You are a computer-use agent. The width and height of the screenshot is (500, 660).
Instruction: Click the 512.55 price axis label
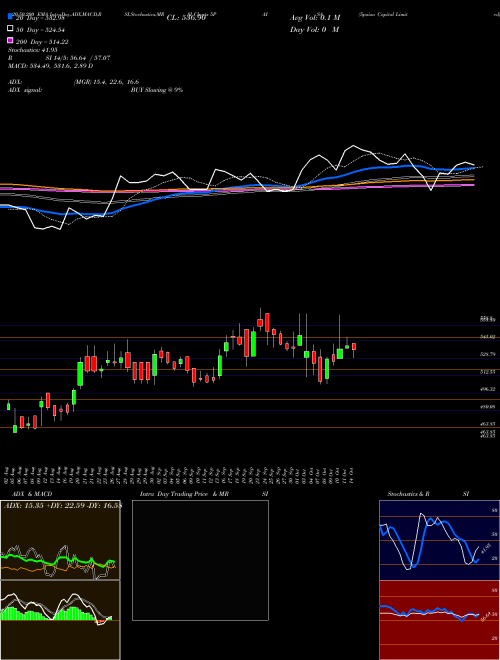488,372
